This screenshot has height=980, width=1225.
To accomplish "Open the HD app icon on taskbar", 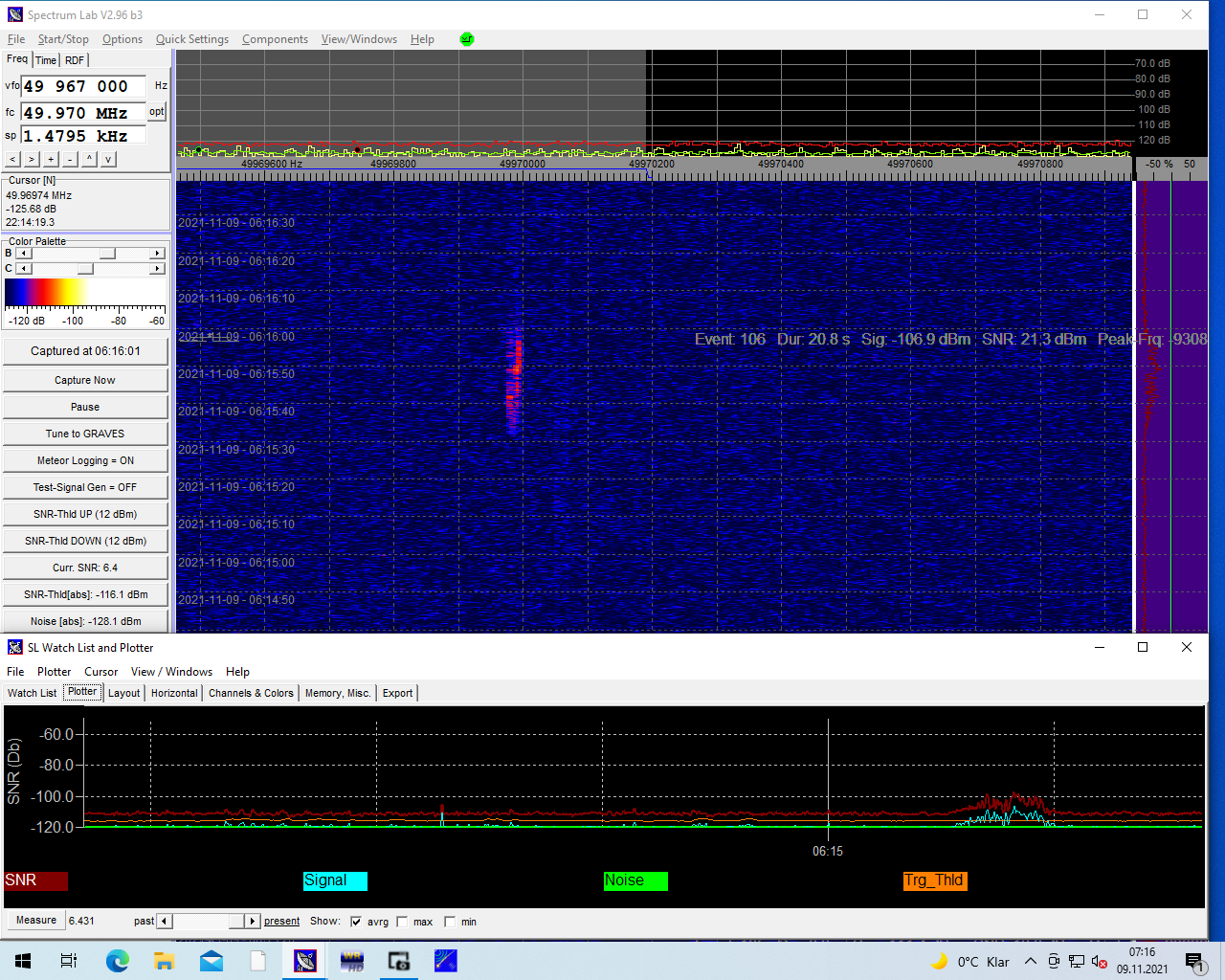I will pos(352,961).
